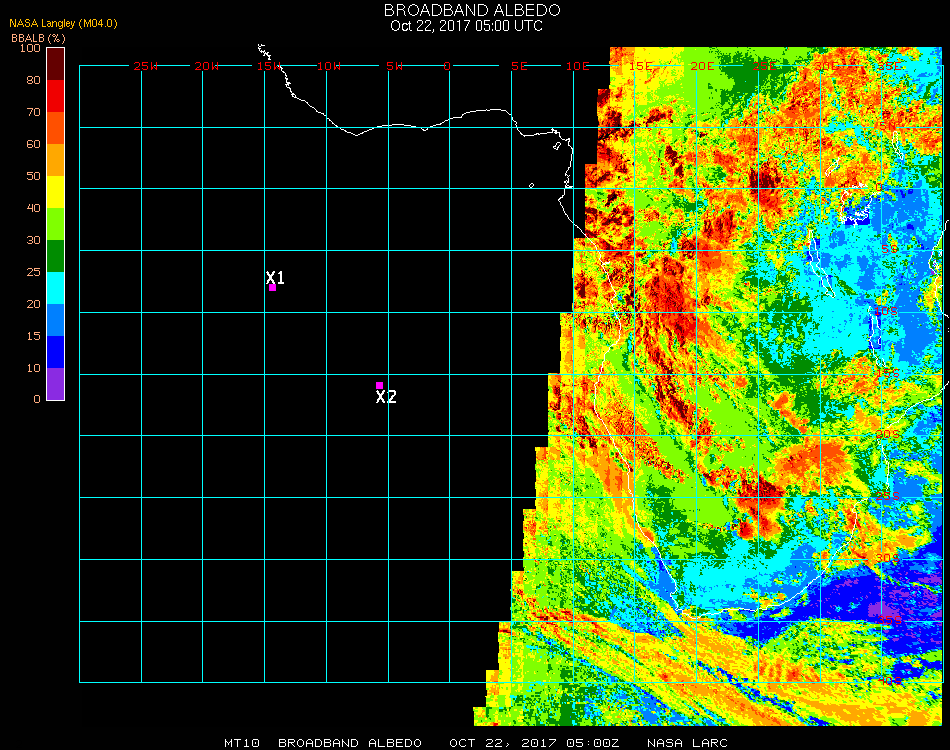Click the MT10 footer caption text

242,743
